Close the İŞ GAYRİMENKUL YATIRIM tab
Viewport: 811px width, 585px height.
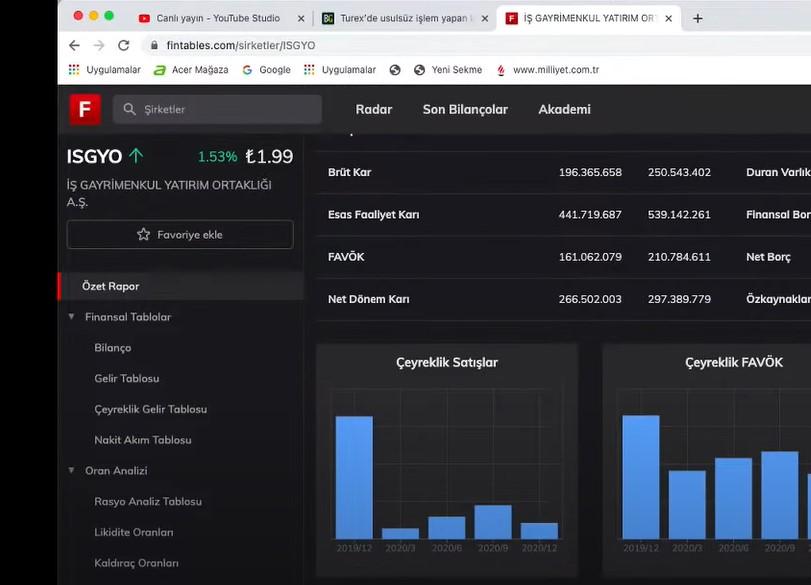click(668, 19)
